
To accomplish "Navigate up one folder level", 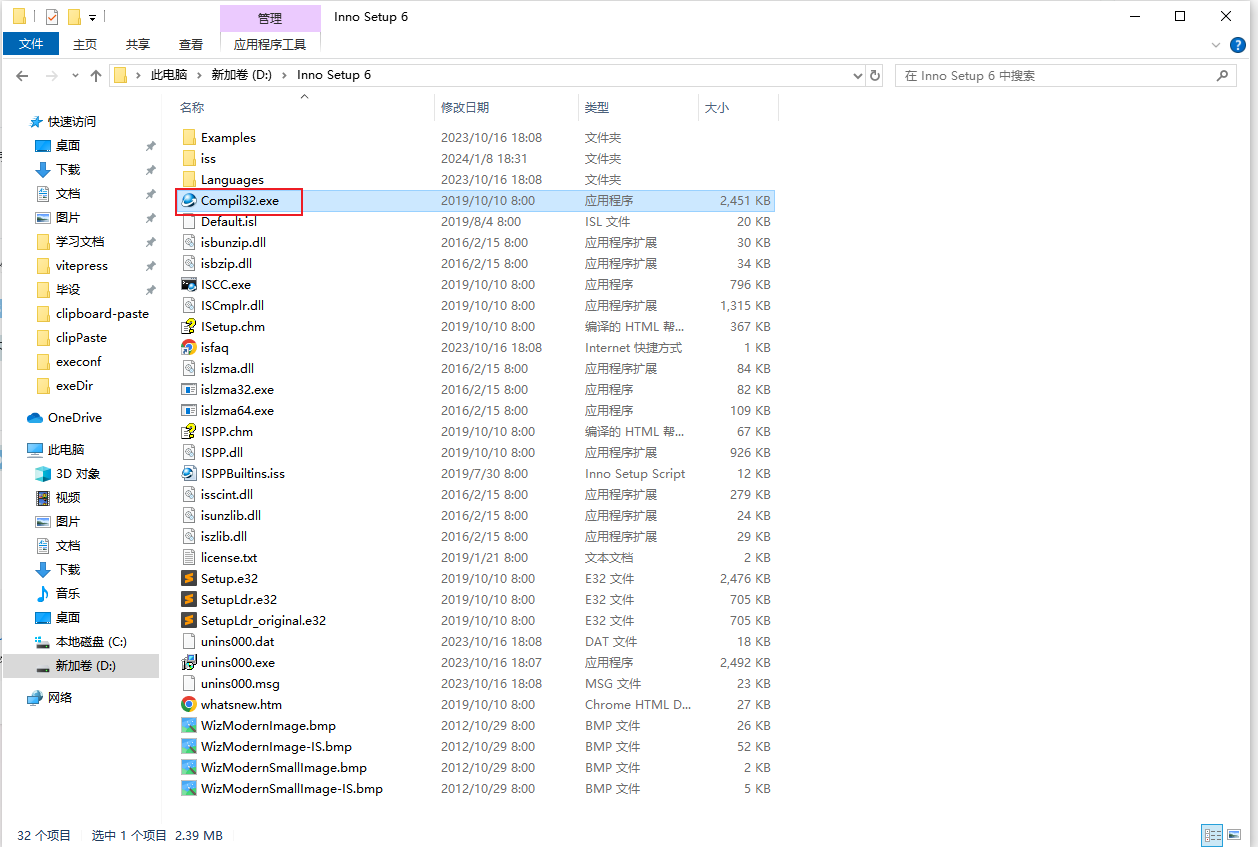I will coord(96,76).
